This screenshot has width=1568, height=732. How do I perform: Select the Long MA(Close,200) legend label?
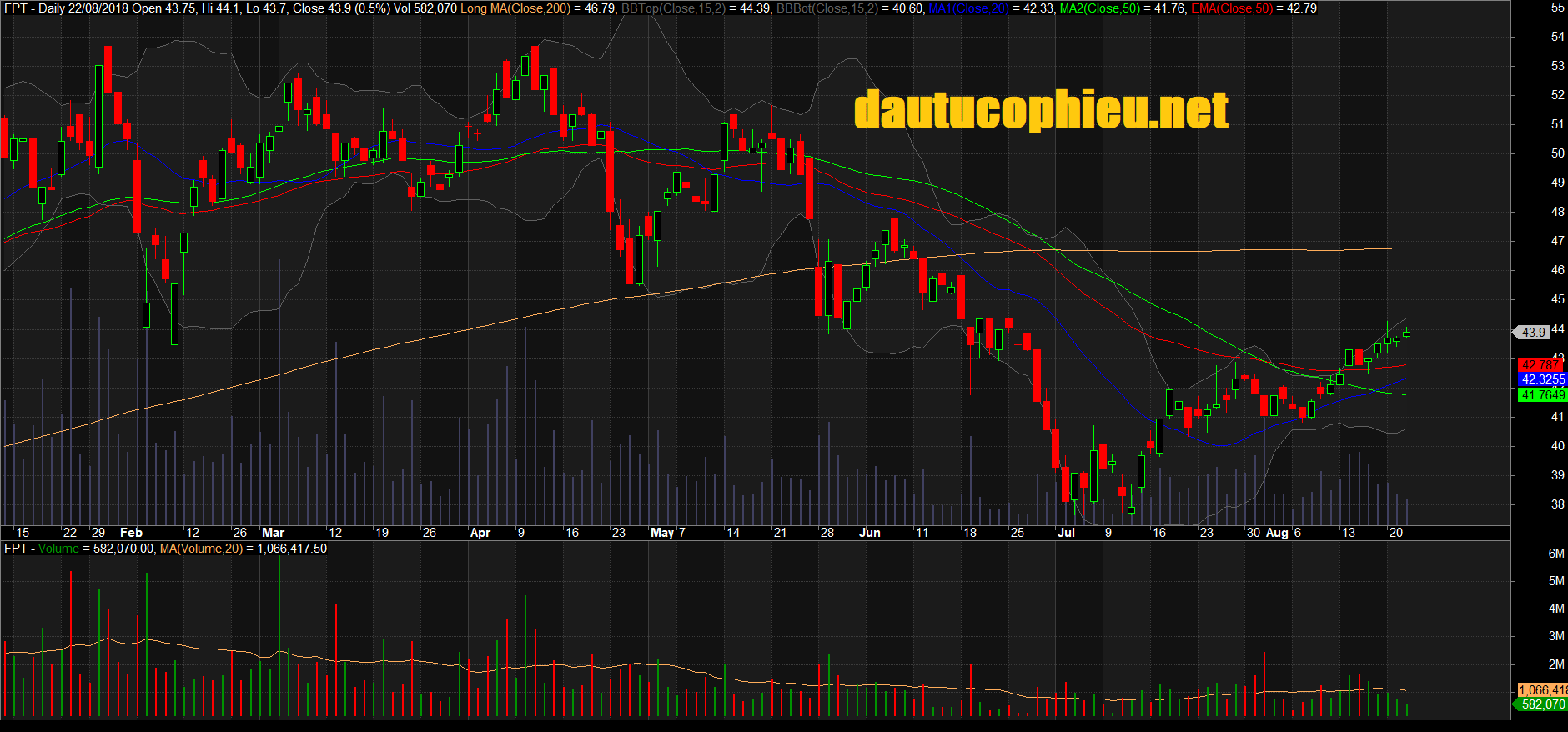[x=515, y=8]
